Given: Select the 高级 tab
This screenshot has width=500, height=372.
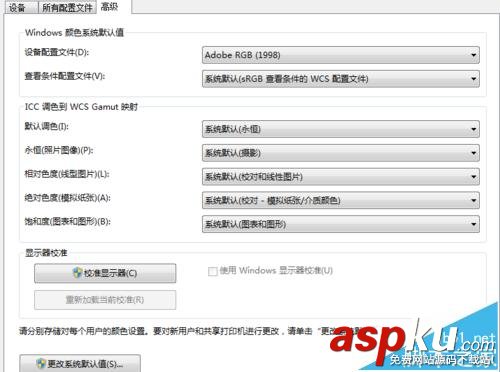Looking at the screenshot, I should [x=114, y=6].
